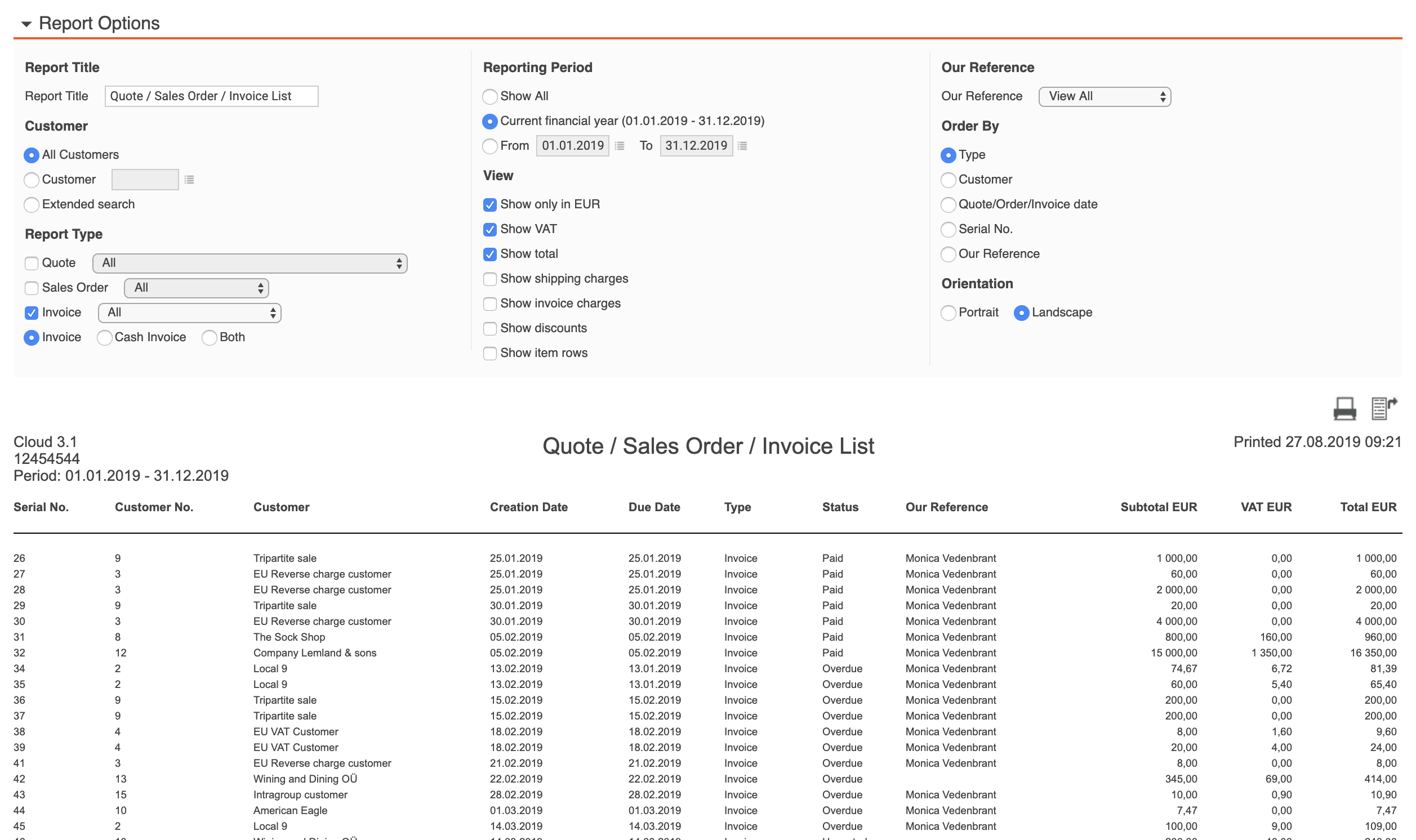Select the Show All reporting period
1416x840 pixels.
point(489,97)
